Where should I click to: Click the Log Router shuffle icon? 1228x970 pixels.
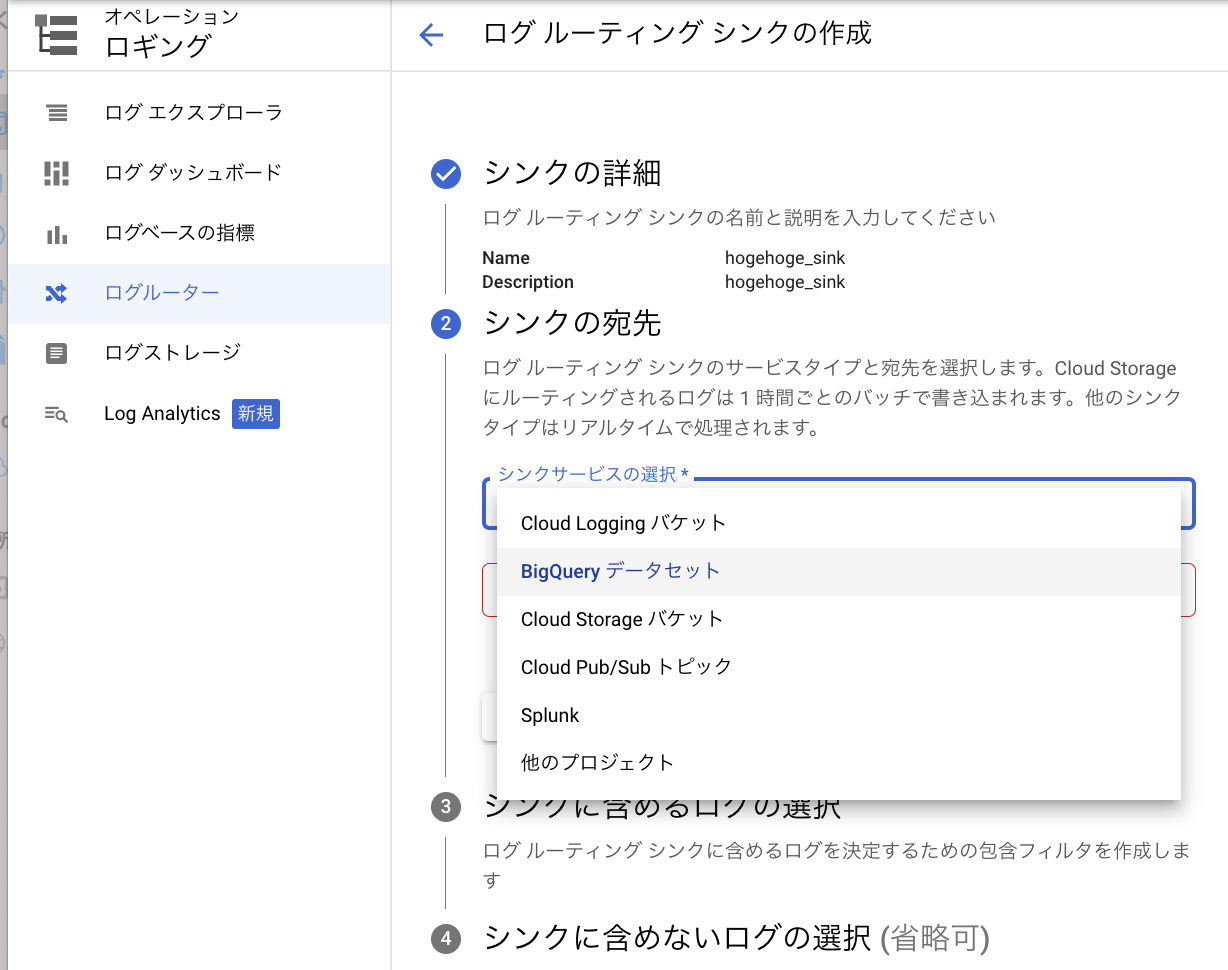(x=56, y=293)
